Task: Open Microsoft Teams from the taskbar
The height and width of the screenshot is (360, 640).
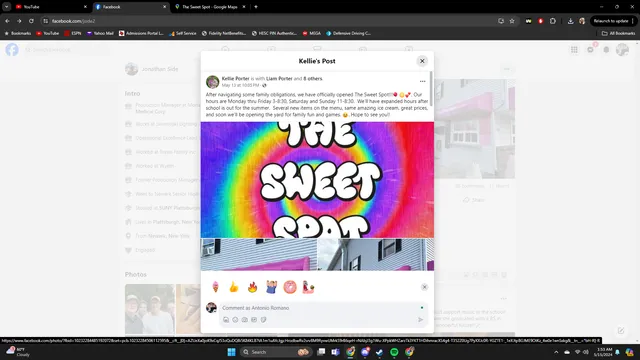Action: [x=336, y=352]
